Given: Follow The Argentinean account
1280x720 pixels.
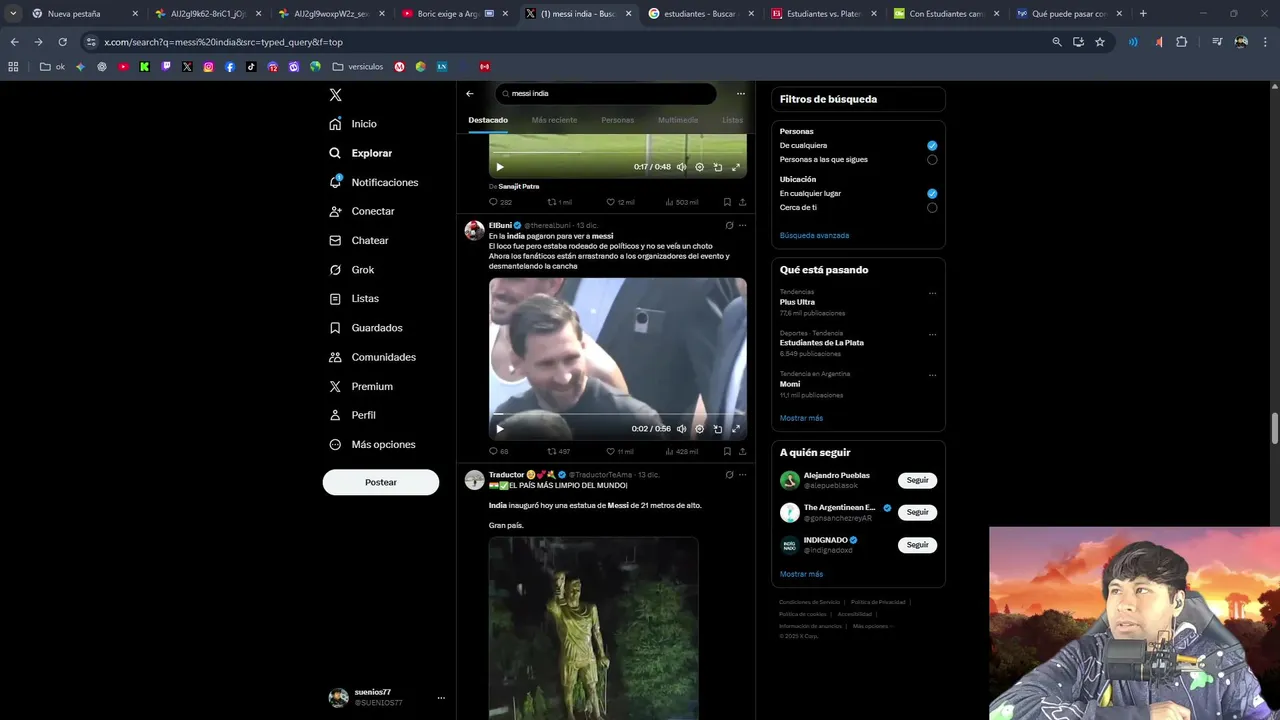Looking at the screenshot, I should [917, 512].
